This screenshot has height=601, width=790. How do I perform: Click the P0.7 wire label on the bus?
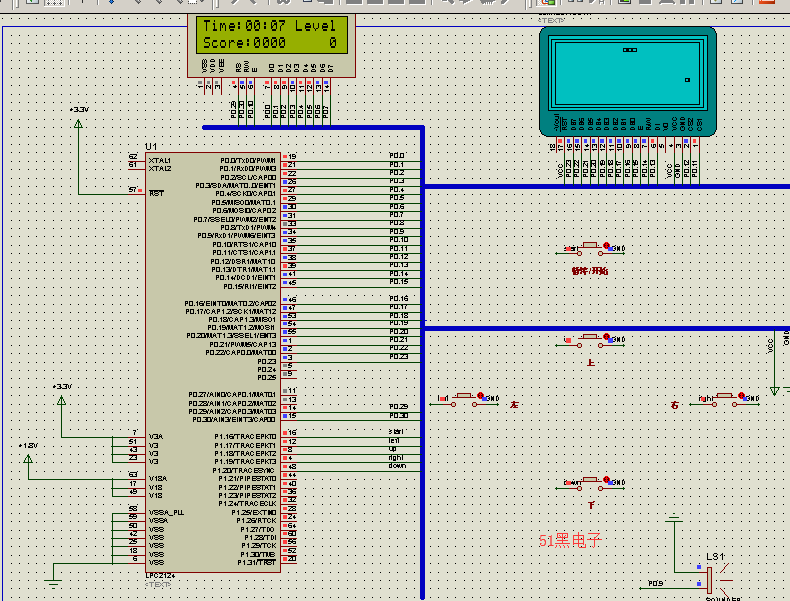(x=397, y=215)
